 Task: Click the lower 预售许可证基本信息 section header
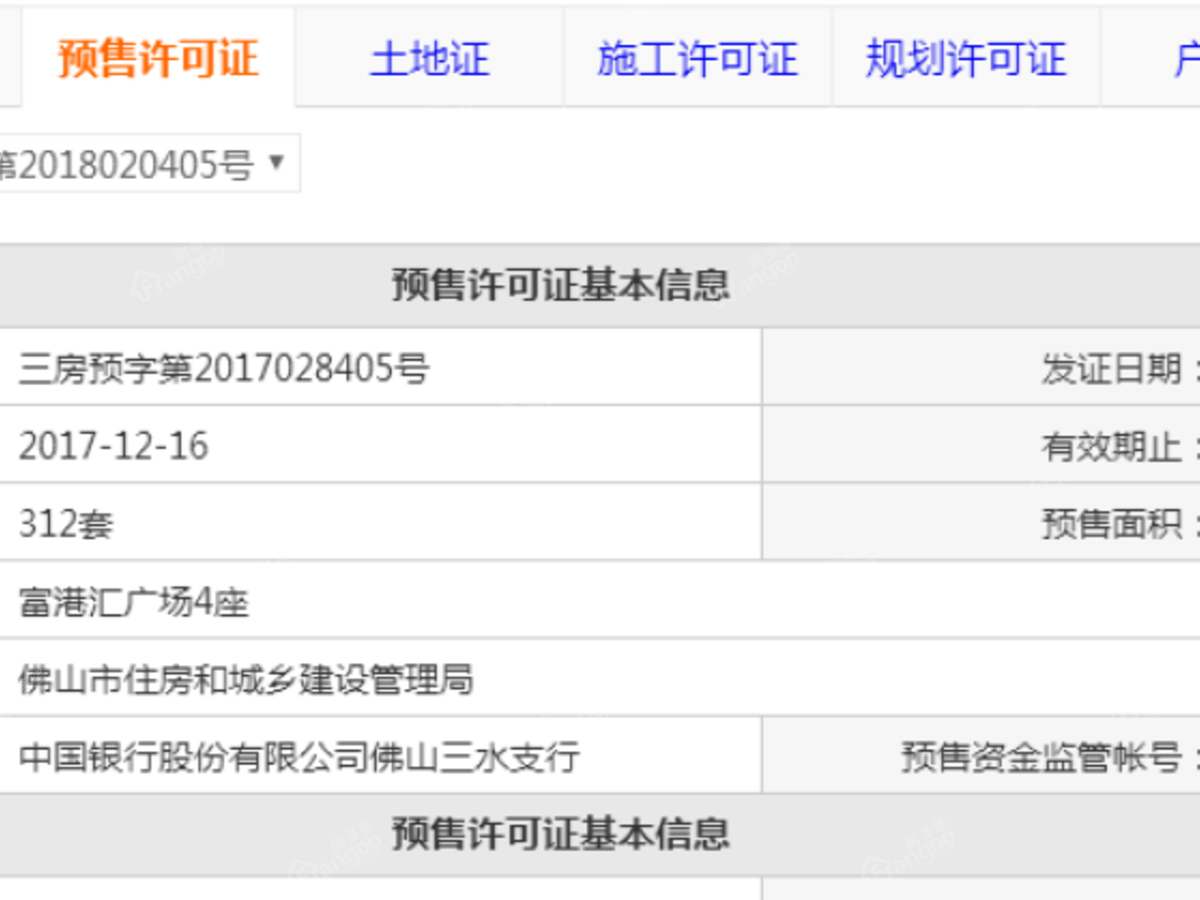click(x=560, y=834)
